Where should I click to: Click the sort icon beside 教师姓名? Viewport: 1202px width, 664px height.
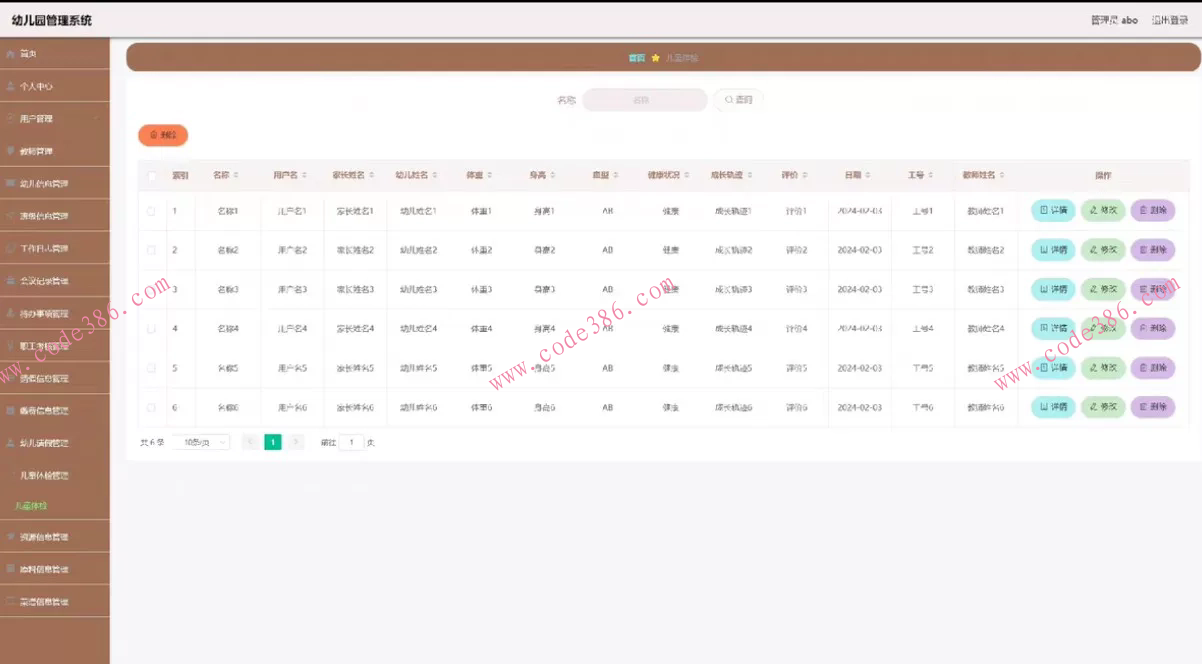pyautogui.click(x=1003, y=175)
